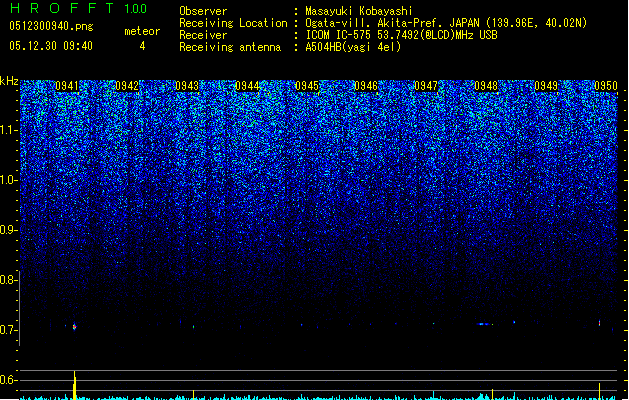Select observer name Masayuki Kobayashi
The width and height of the screenshot is (629, 400).
359,11
